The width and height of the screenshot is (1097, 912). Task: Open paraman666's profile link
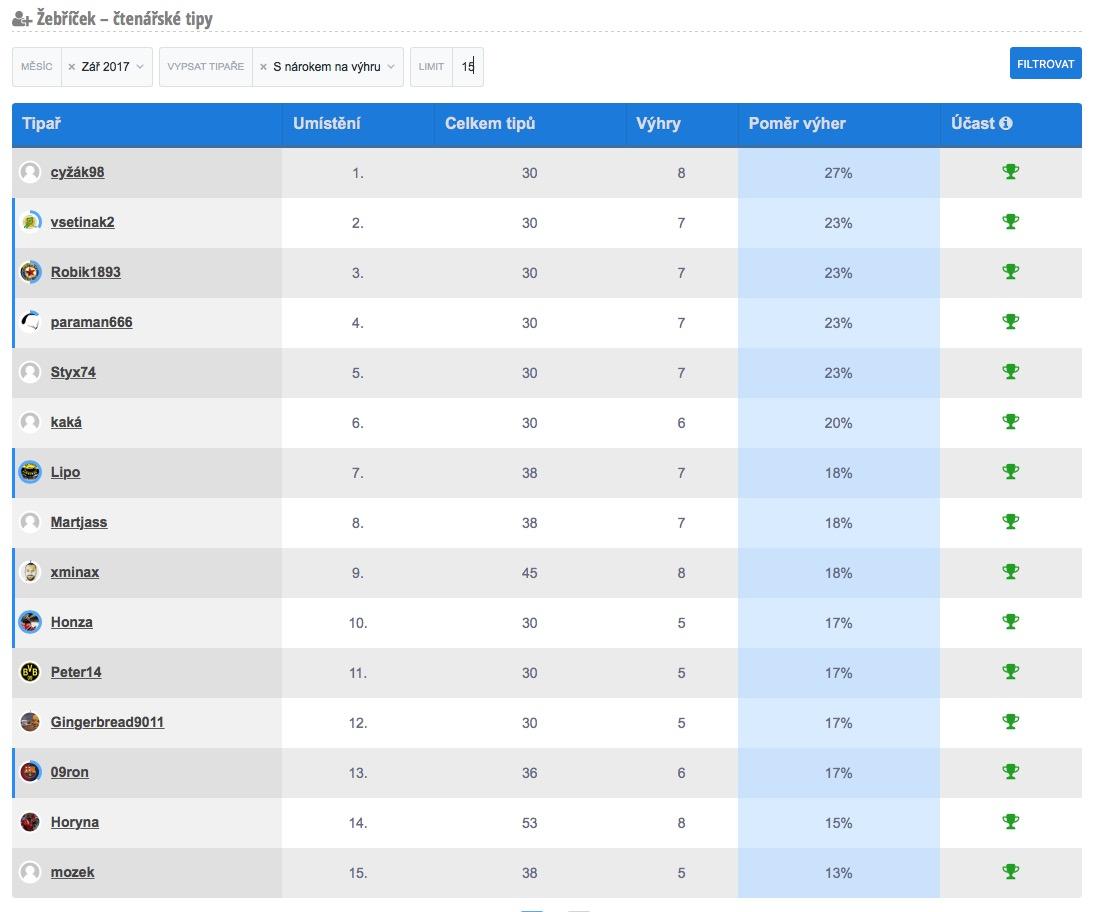pyautogui.click(x=91, y=322)
